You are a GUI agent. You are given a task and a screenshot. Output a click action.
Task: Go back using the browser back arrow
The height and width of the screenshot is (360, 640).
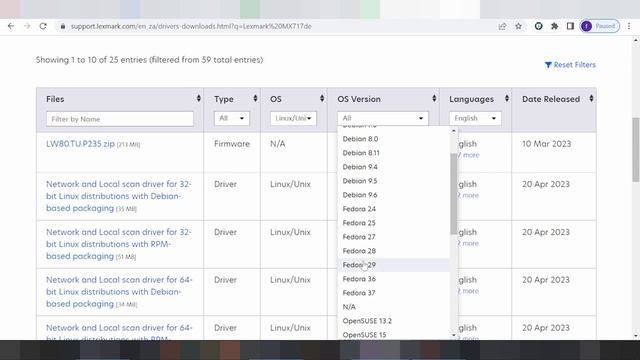click(x=11, y=26)
